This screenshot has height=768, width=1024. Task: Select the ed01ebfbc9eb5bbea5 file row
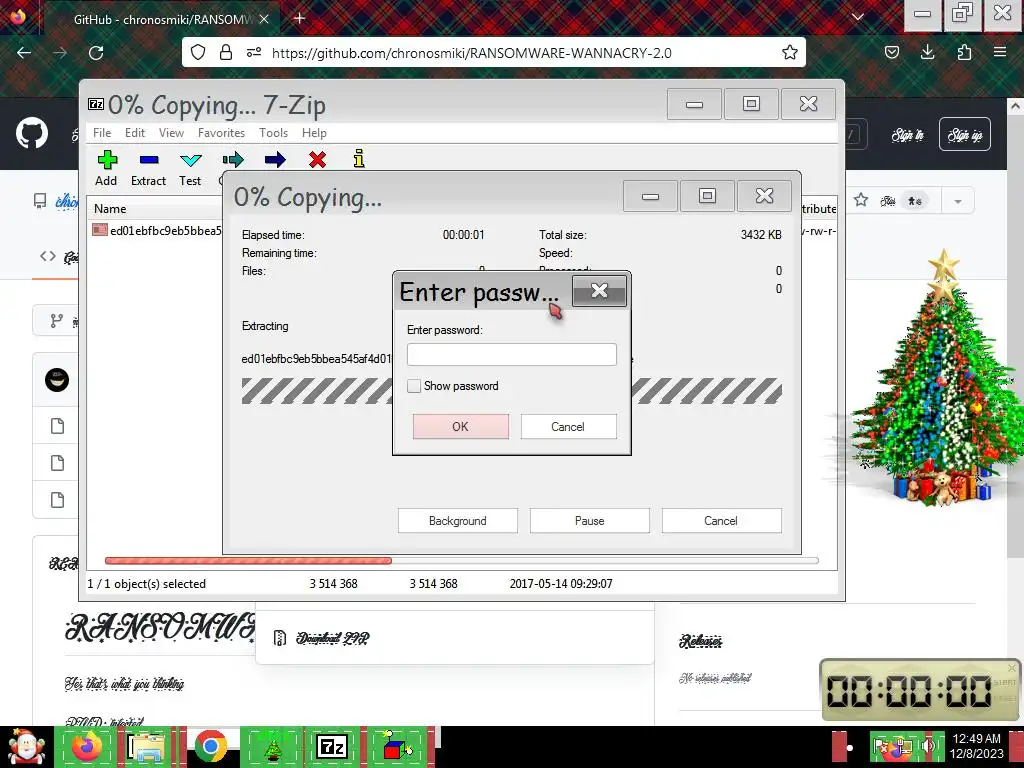(x=157, y=230)
